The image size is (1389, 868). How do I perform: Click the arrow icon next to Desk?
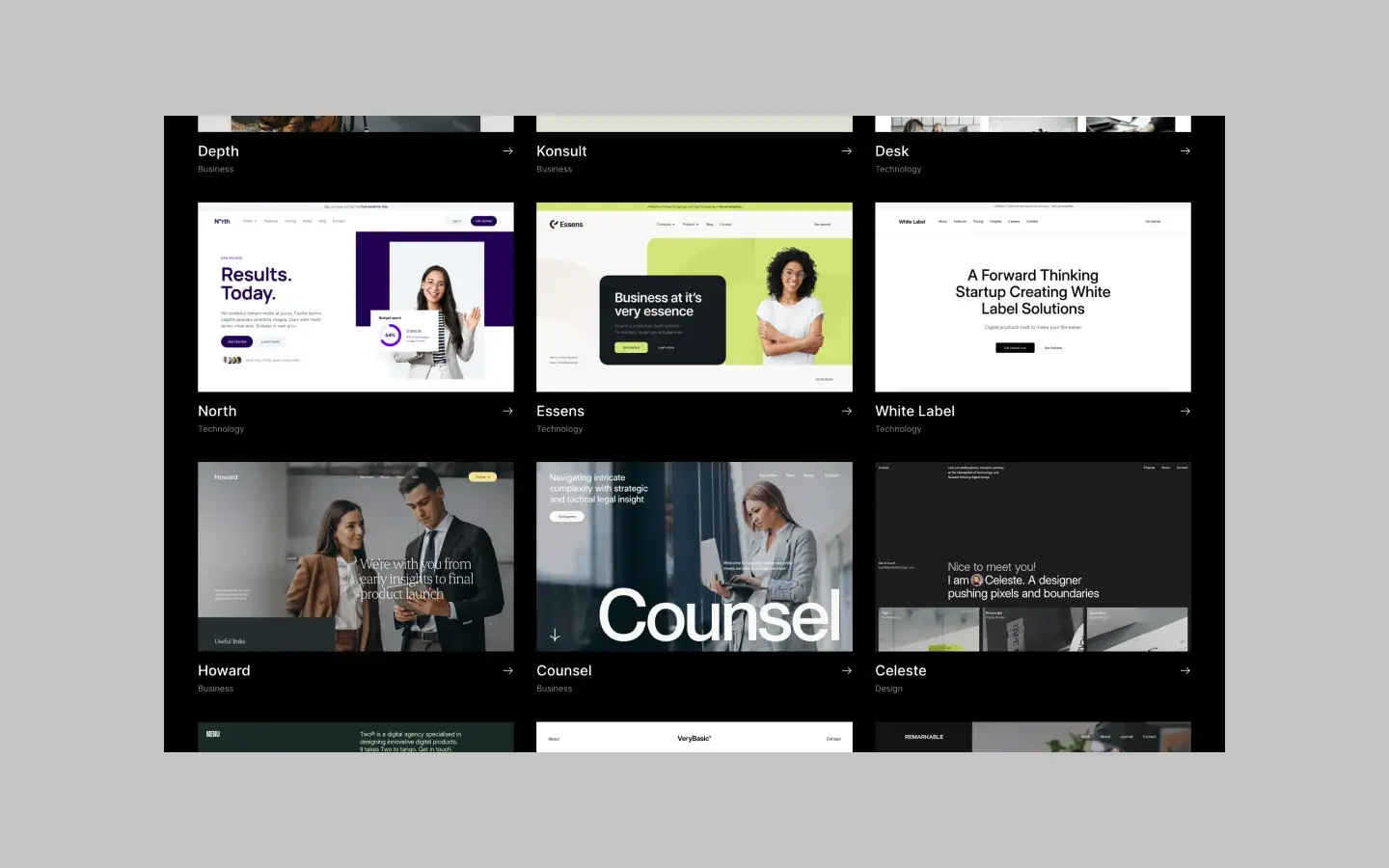point(1185,150)
